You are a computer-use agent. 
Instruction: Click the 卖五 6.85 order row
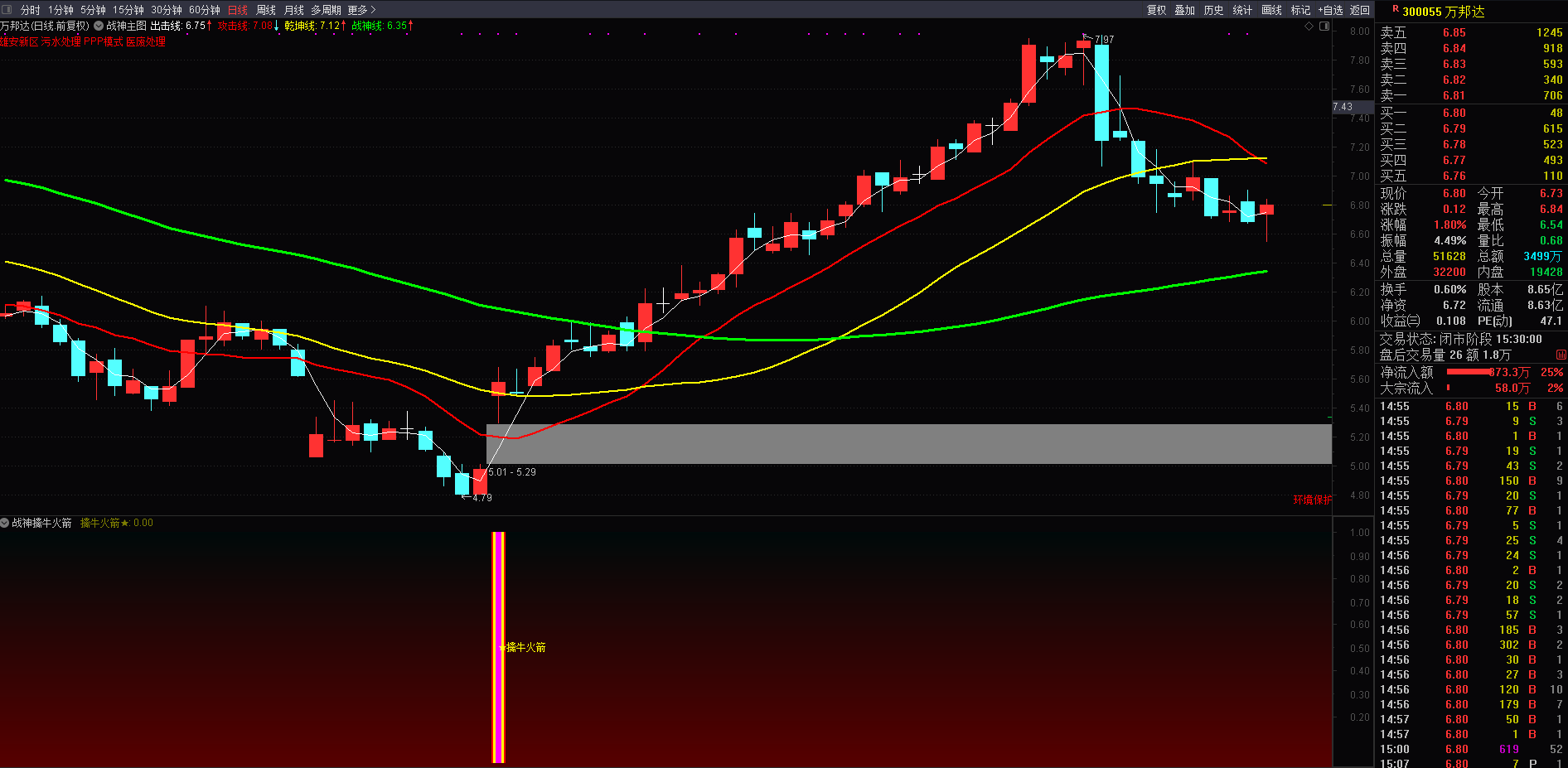(x=1471, y=32)
